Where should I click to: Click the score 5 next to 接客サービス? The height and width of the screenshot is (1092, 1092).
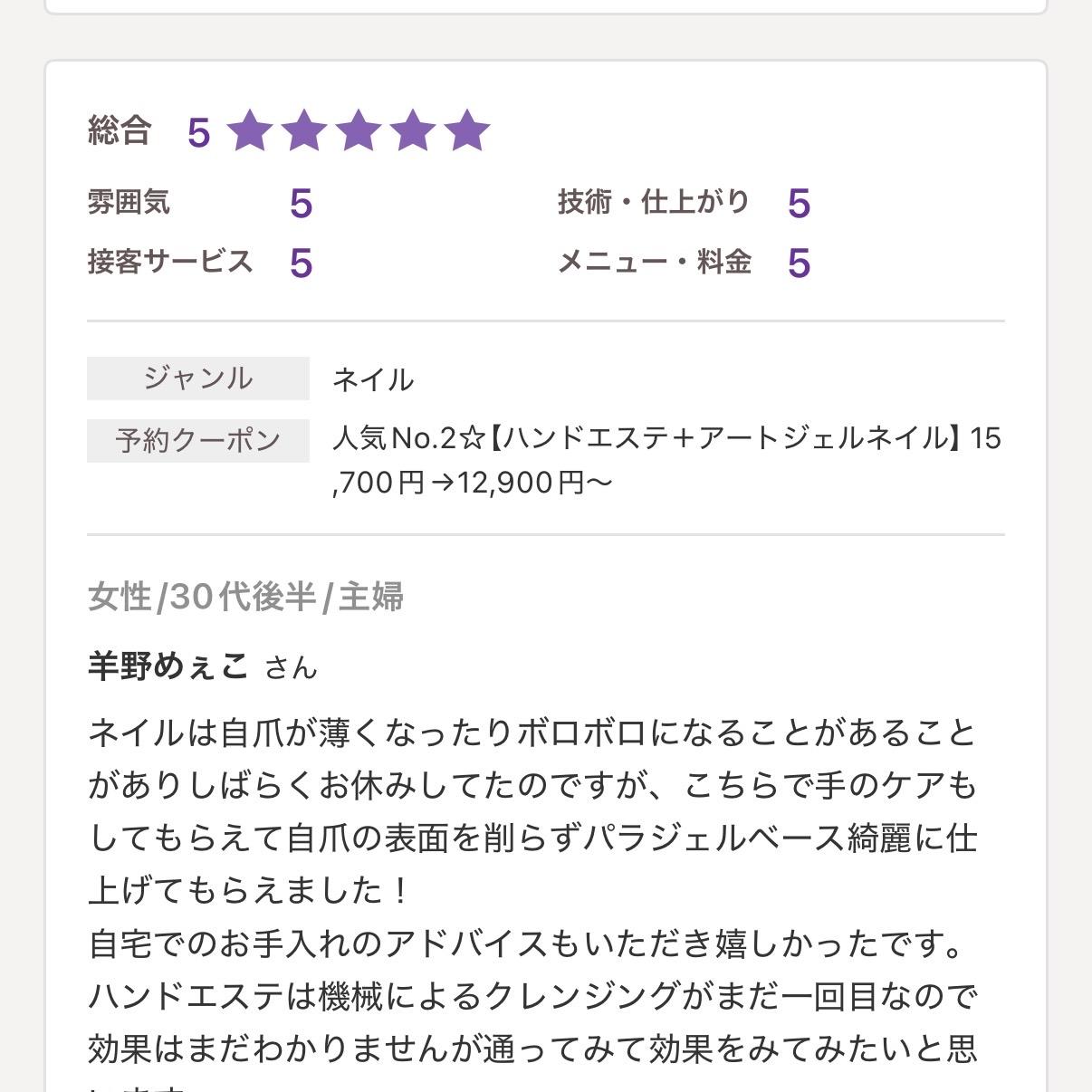301,263
